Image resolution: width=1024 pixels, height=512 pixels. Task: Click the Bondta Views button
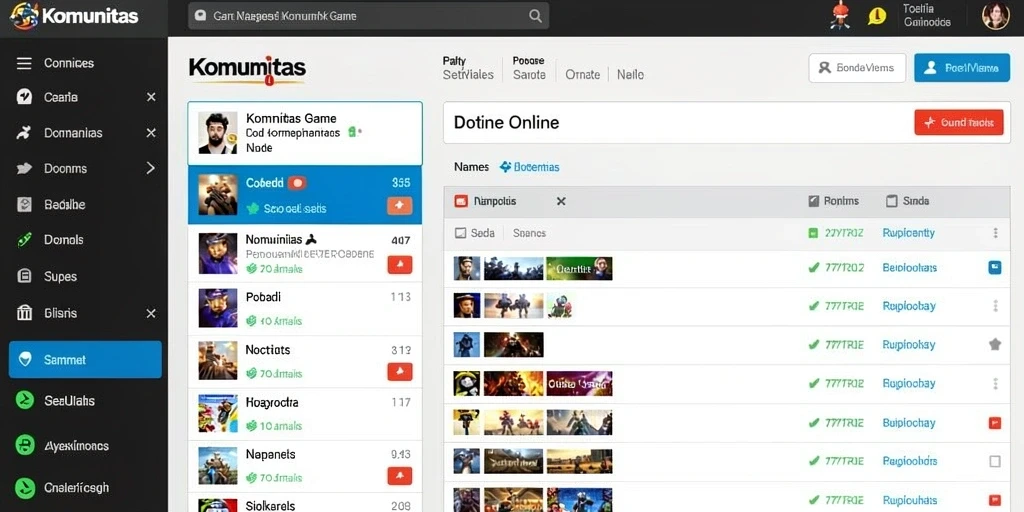point(857,67)
